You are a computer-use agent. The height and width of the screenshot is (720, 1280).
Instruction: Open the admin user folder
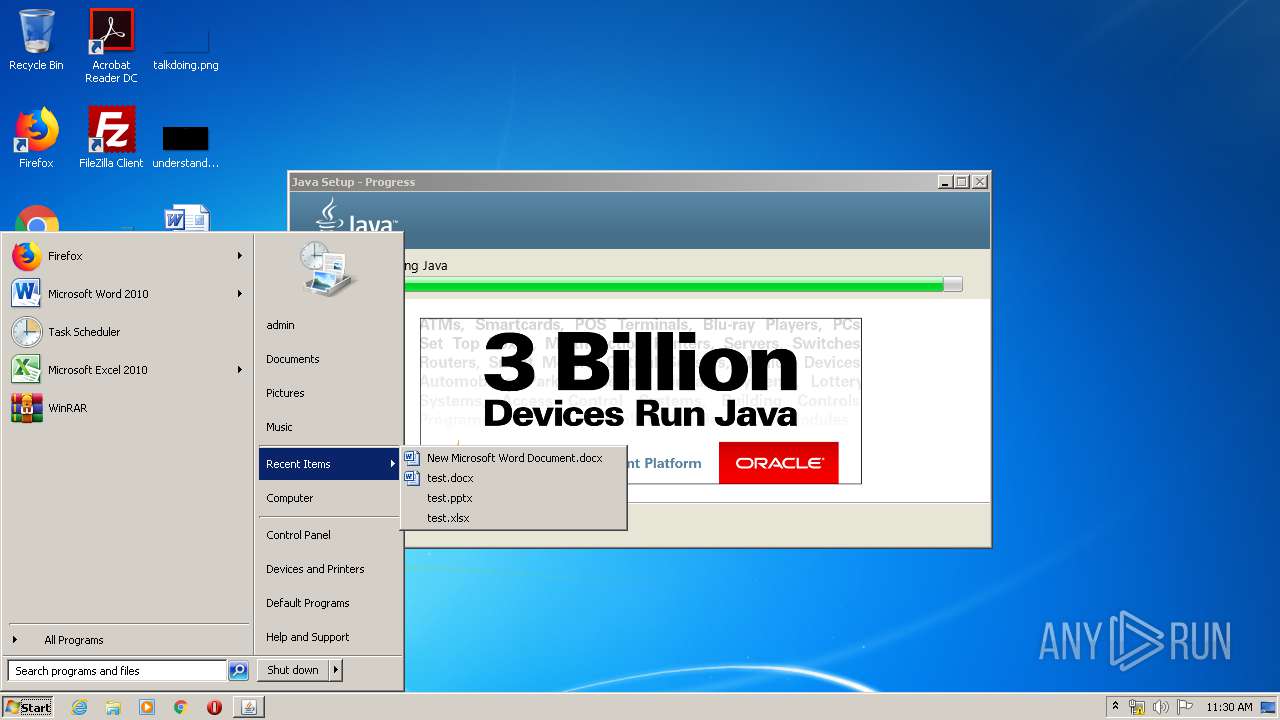pos(329,325)
